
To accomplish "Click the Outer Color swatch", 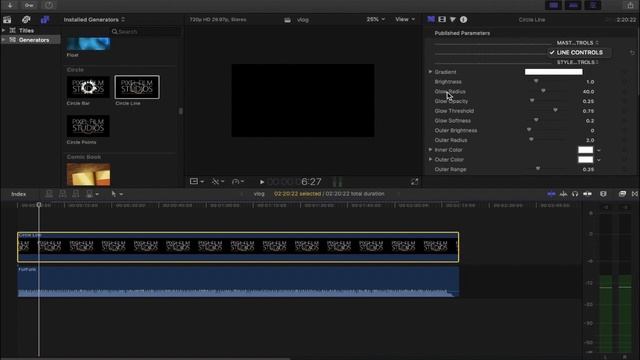I will click(585, 160).
